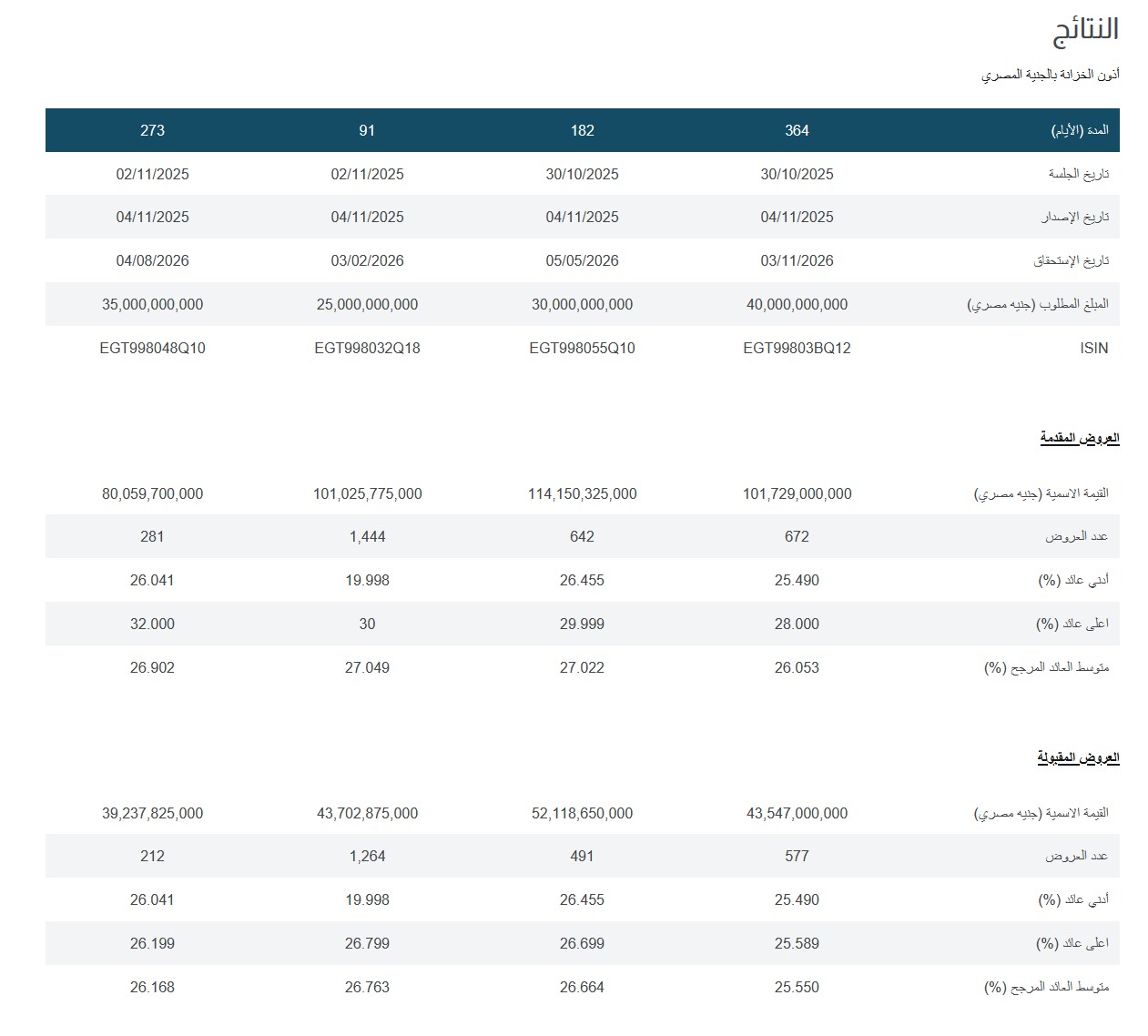Image resolution: width=1148 pixels, height=1036 pixels.
Task: Select ISIN code EGT998055Q10
Action: [x=582, y=348]
